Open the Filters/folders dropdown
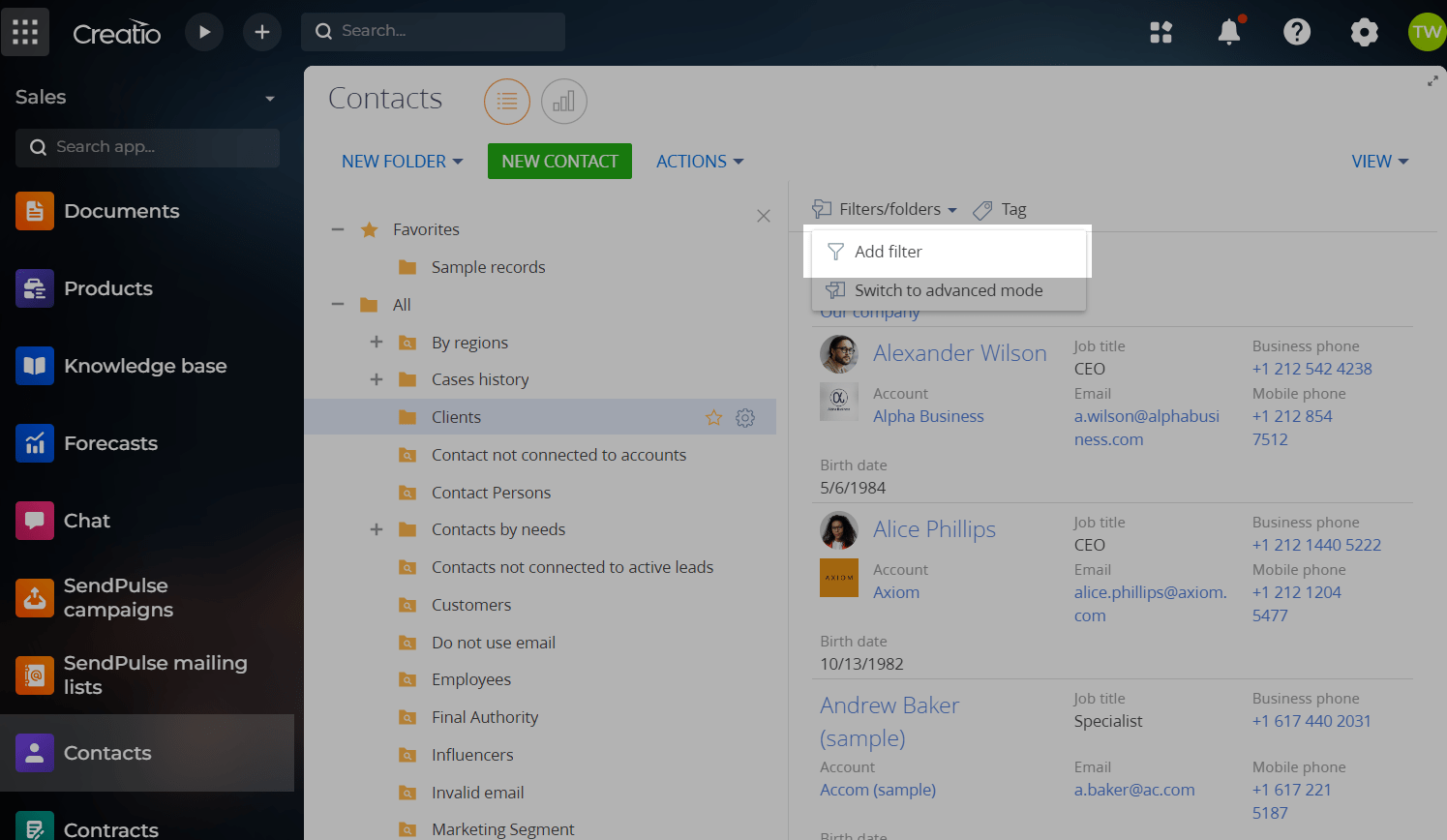 pyautogui.click(x=885, y=210)
